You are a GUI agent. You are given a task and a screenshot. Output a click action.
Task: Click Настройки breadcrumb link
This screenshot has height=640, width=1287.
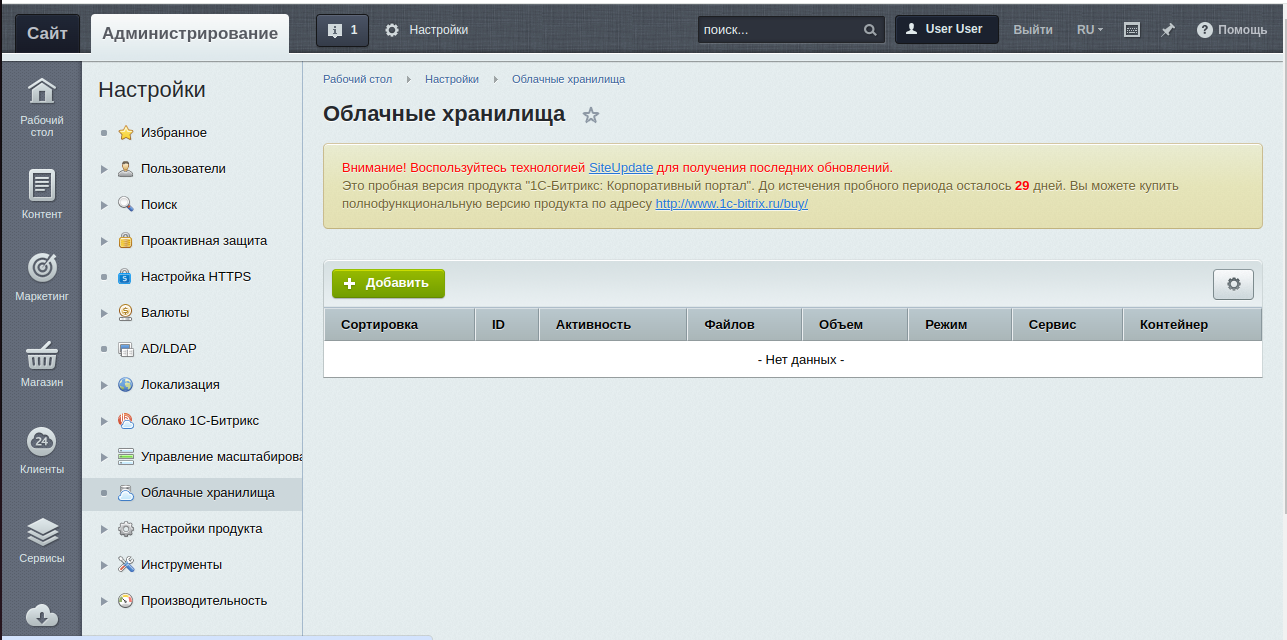[452, 79]
